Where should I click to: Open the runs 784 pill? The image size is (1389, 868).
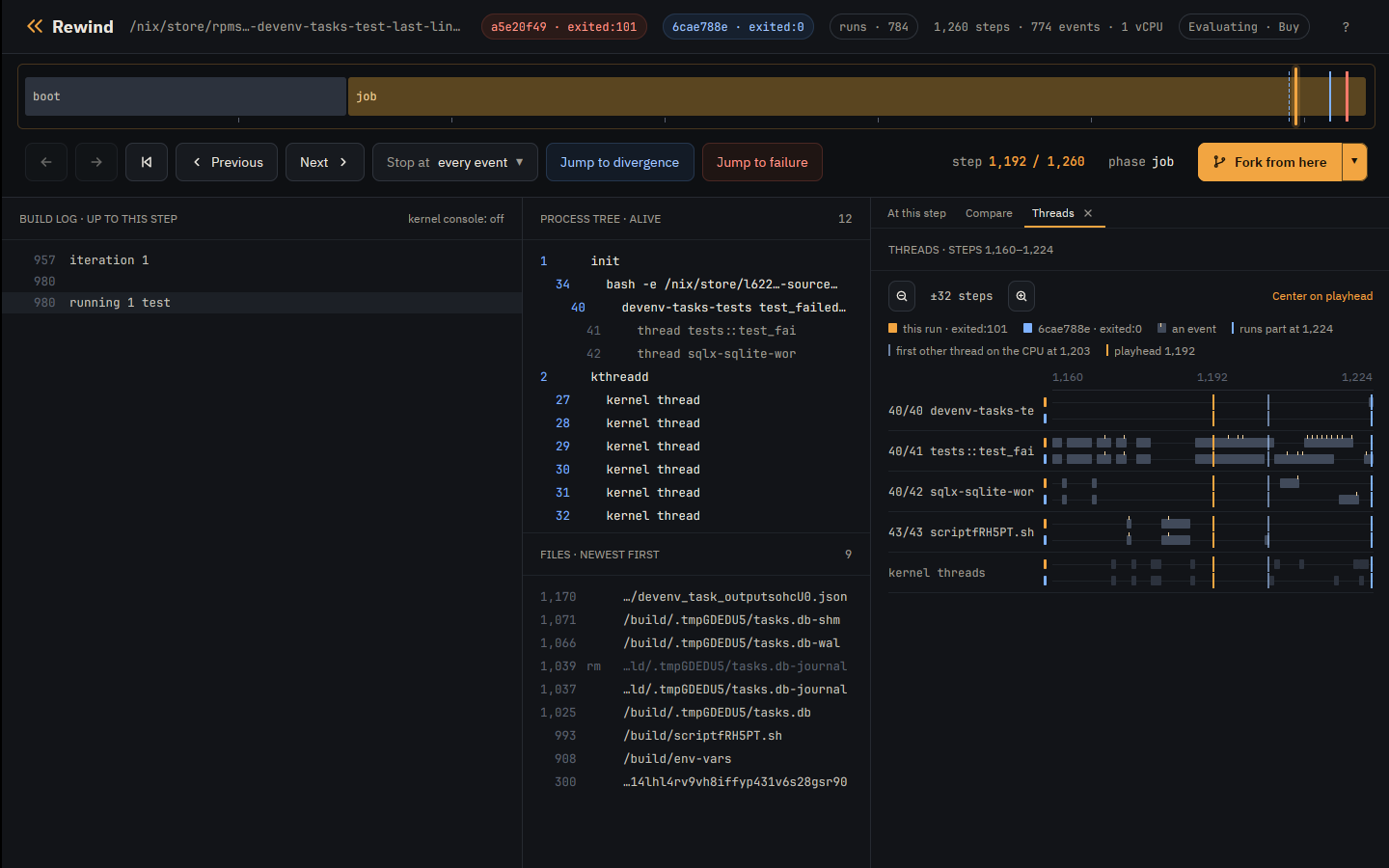pos(874,27)
